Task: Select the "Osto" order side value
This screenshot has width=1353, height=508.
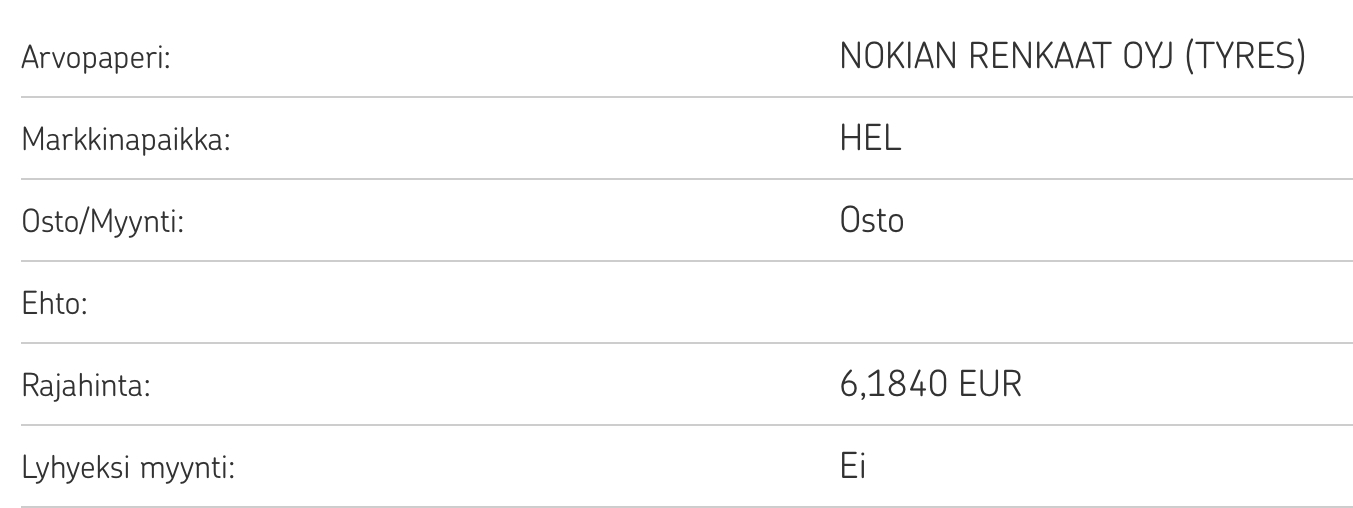Action: pos(871,221)
